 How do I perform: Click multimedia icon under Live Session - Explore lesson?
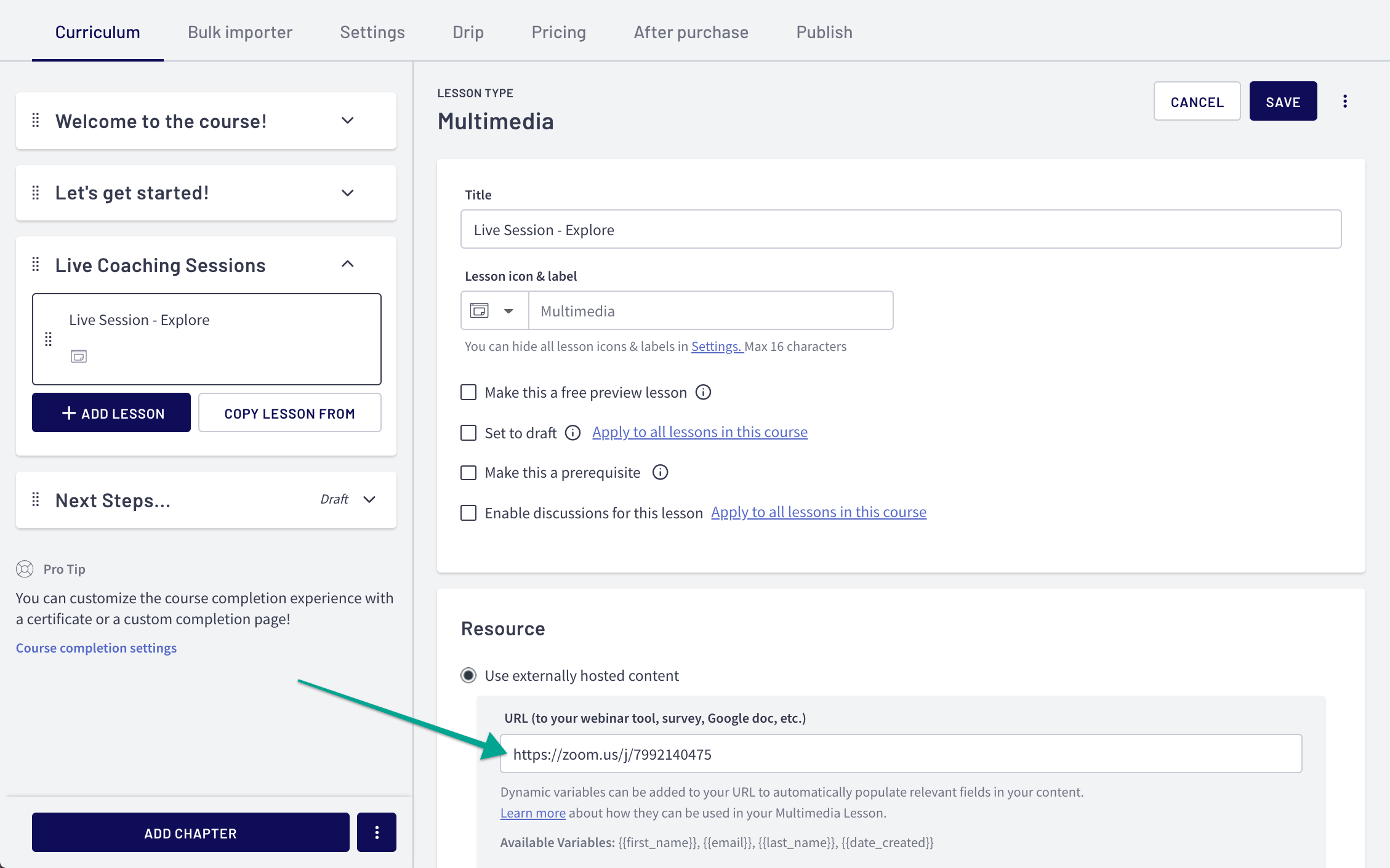79,356
